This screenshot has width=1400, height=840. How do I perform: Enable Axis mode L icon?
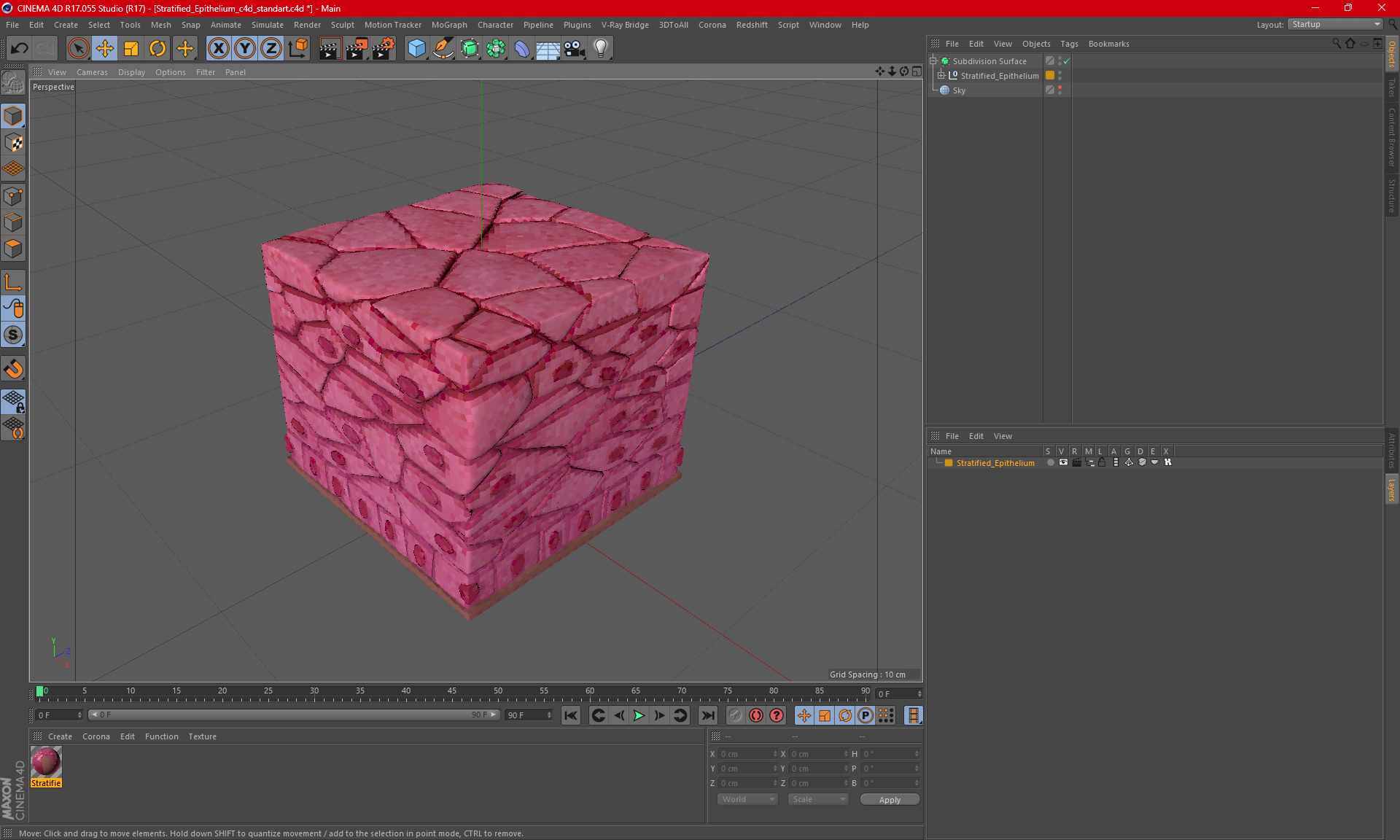[13, 282]
